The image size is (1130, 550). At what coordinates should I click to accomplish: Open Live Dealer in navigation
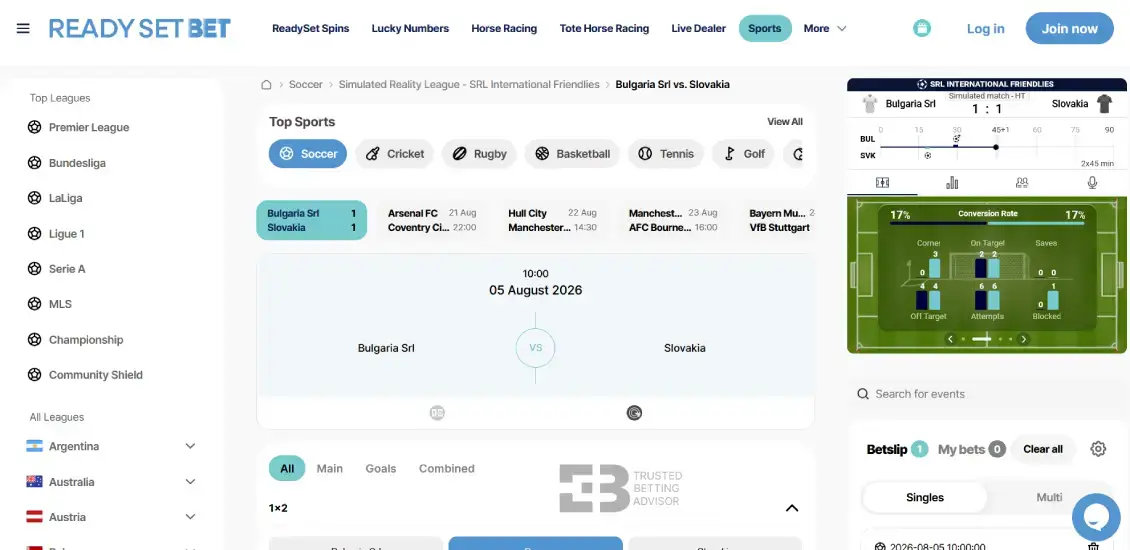[699, 29]
